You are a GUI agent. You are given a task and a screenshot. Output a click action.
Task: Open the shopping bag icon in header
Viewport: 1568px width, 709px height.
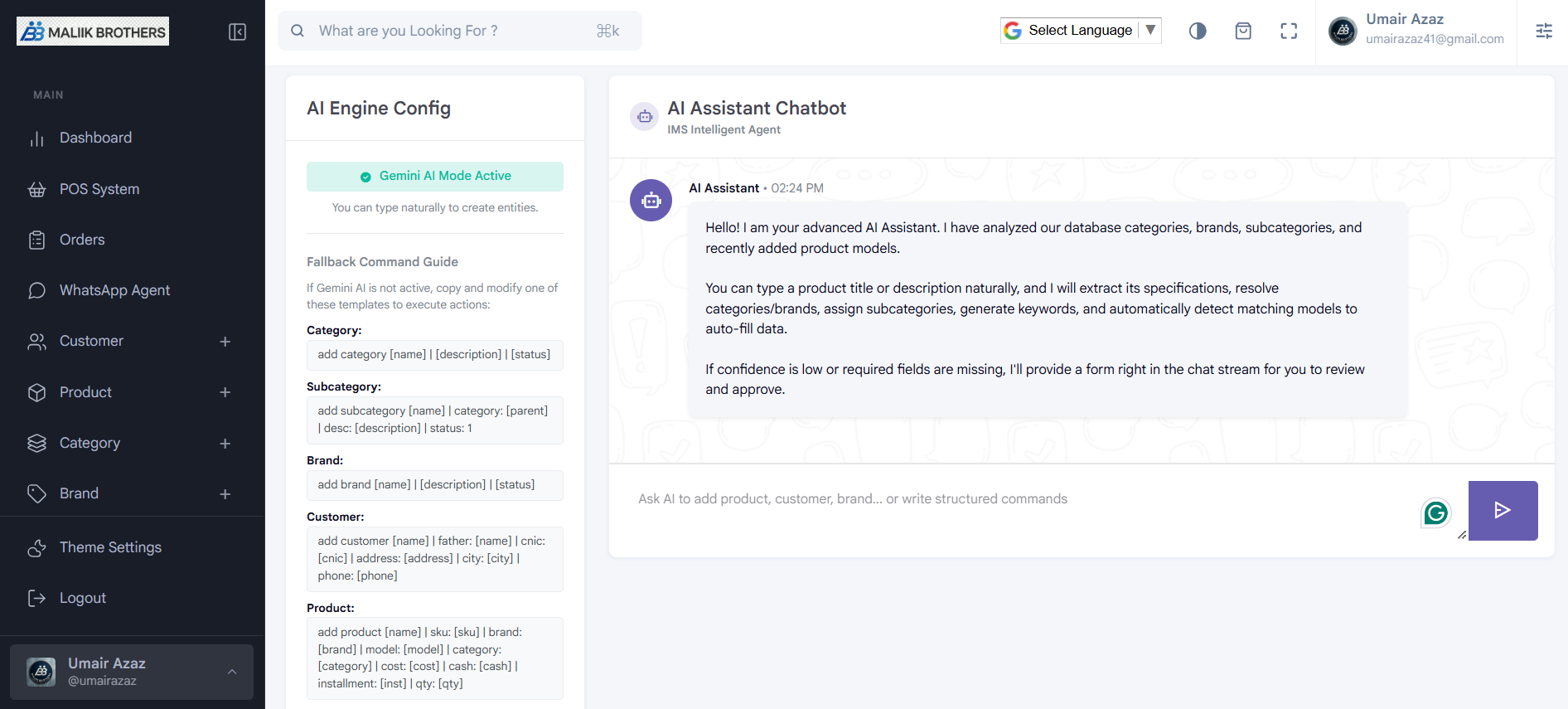point(1243,31)
